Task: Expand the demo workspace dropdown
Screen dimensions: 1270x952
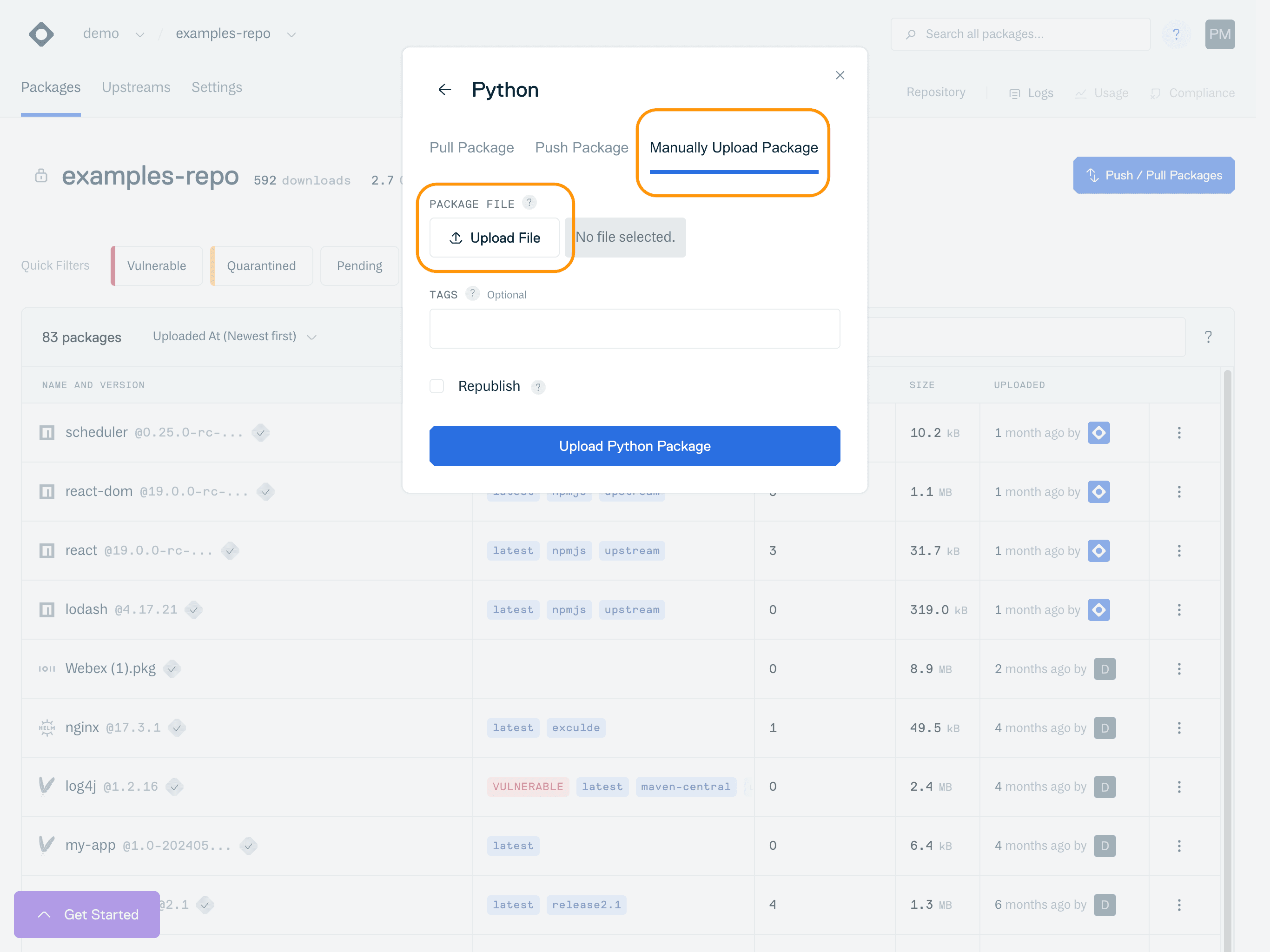Action: [139, 35]
